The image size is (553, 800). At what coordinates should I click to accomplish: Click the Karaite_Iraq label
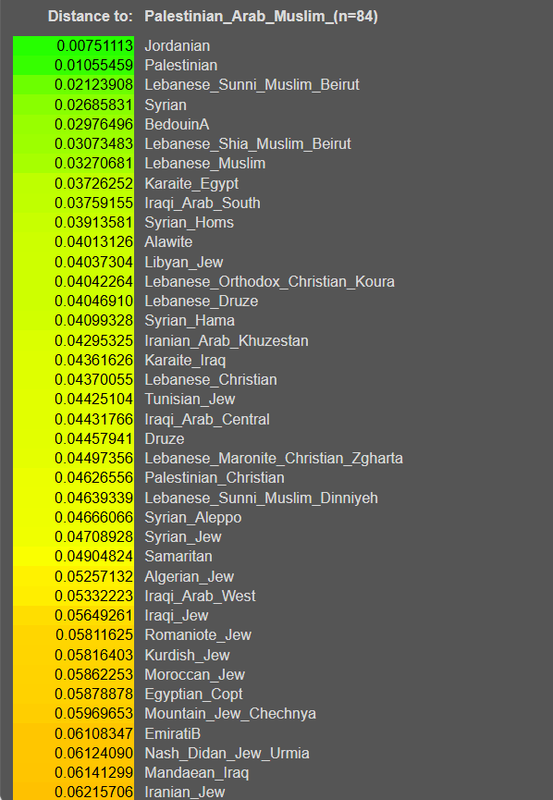click(x=185, y=360)
